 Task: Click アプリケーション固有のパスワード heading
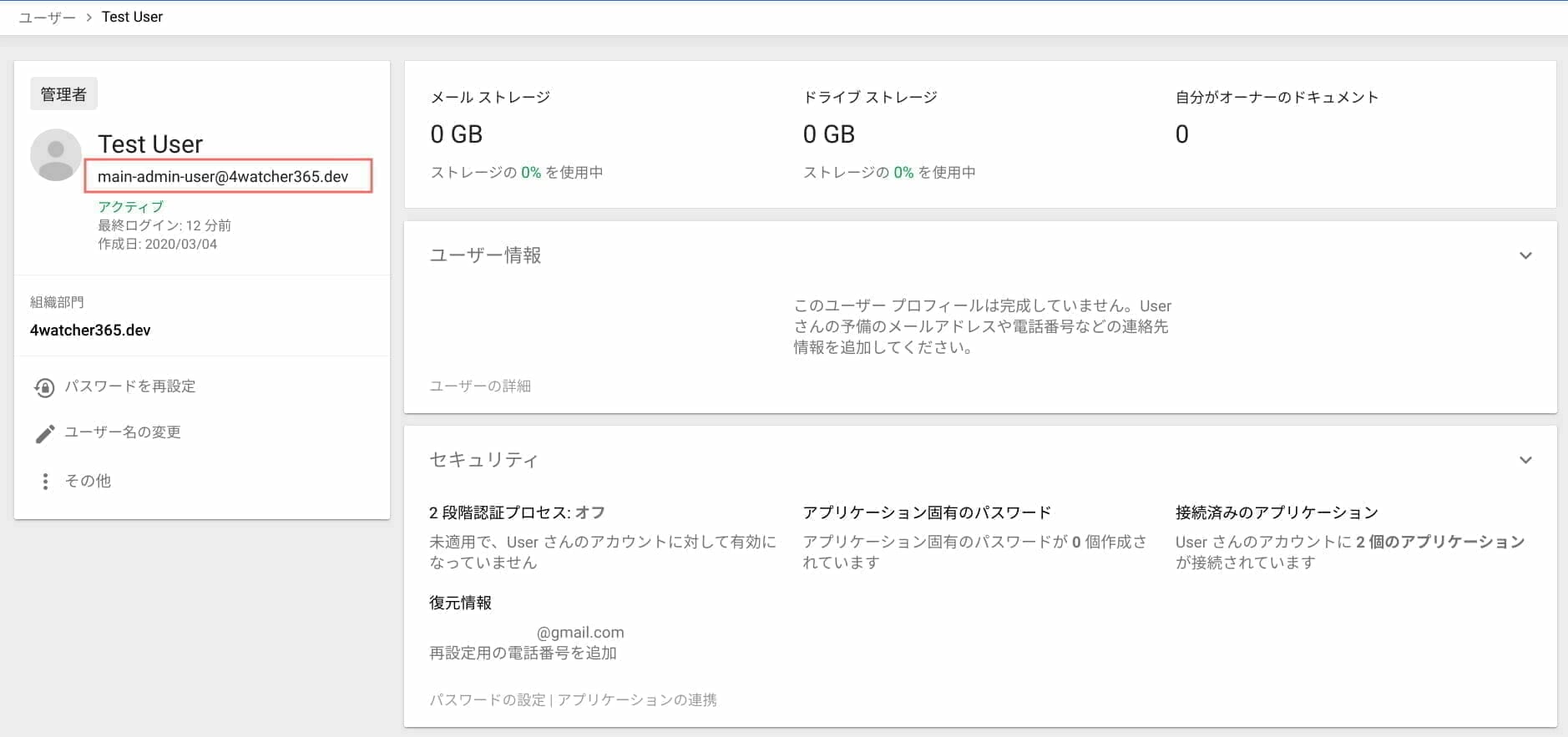pyautogui.click(x=927, y=512)
